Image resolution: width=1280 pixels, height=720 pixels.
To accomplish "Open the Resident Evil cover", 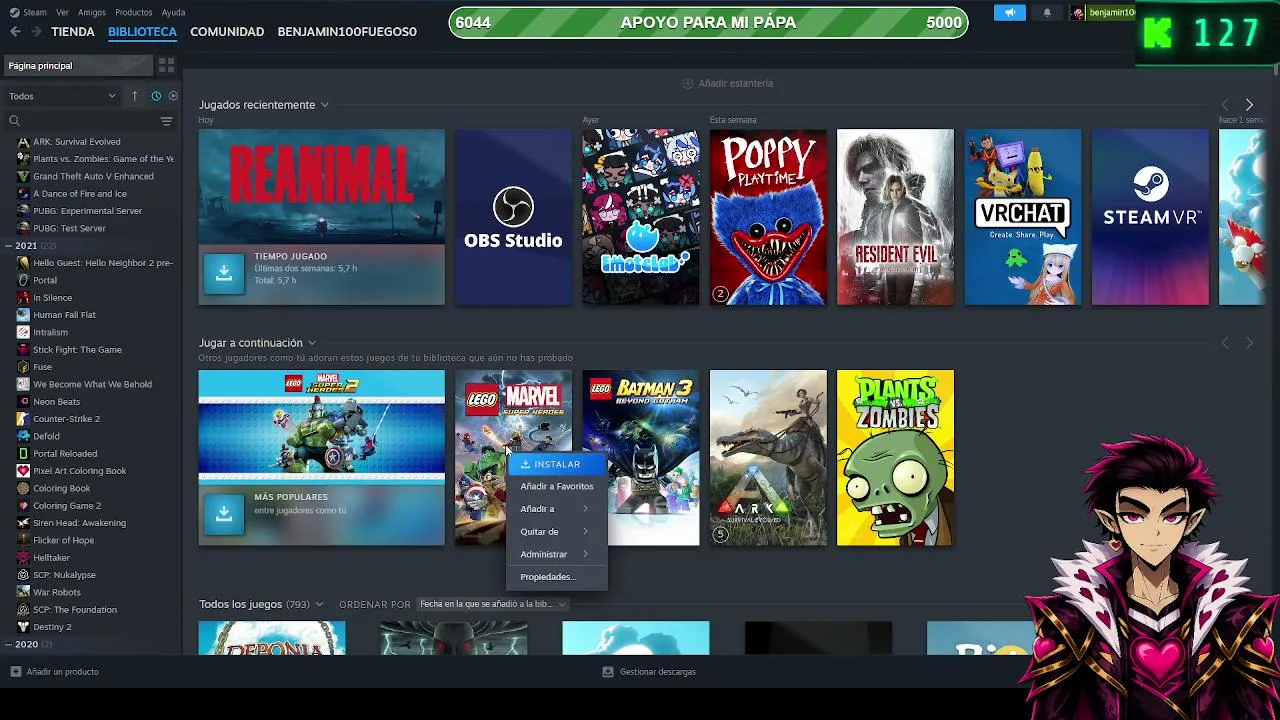I will tap(895, 217).
